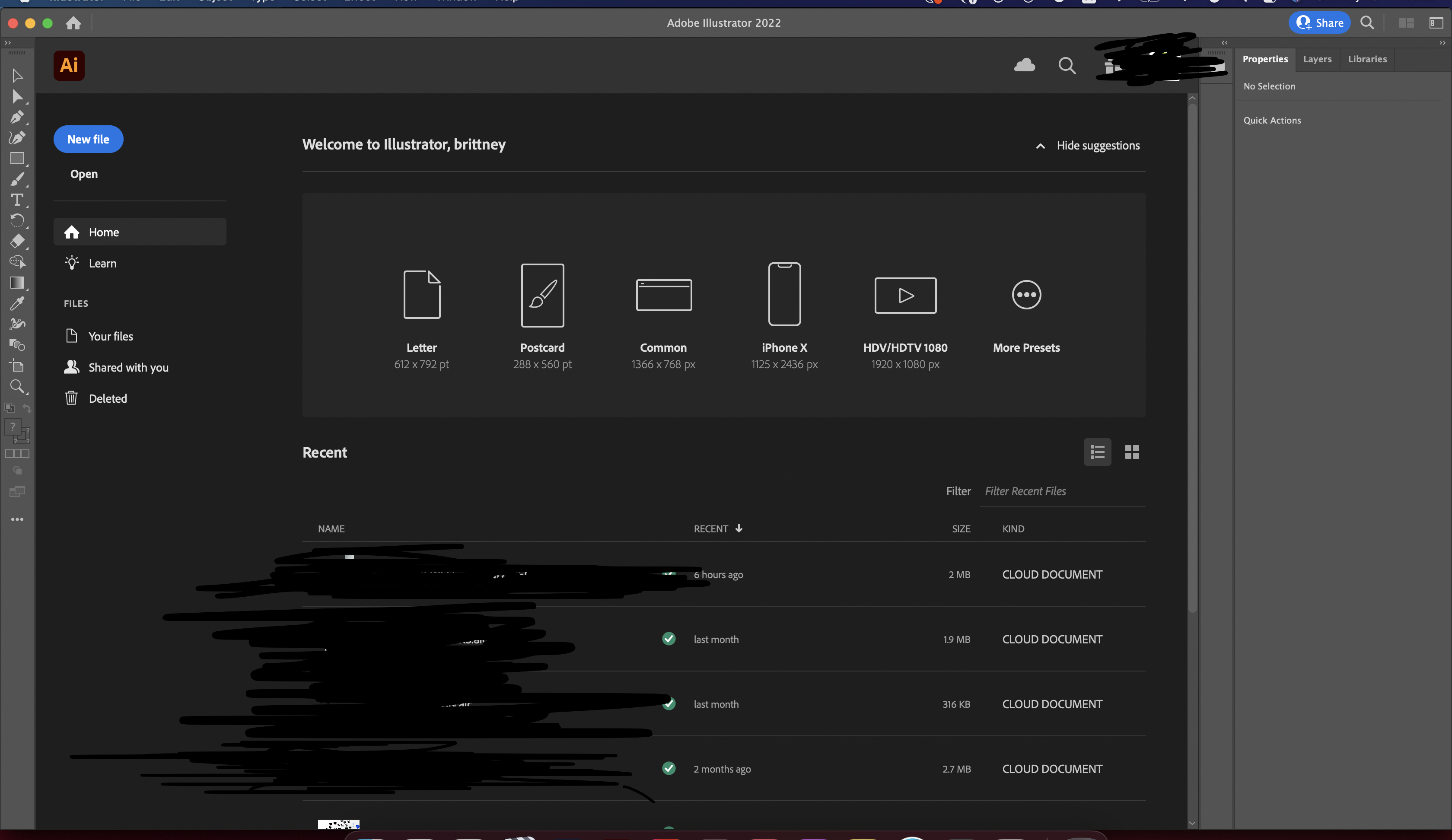
Task: Select the Curvature tool
Action: (x=17, y=138)
